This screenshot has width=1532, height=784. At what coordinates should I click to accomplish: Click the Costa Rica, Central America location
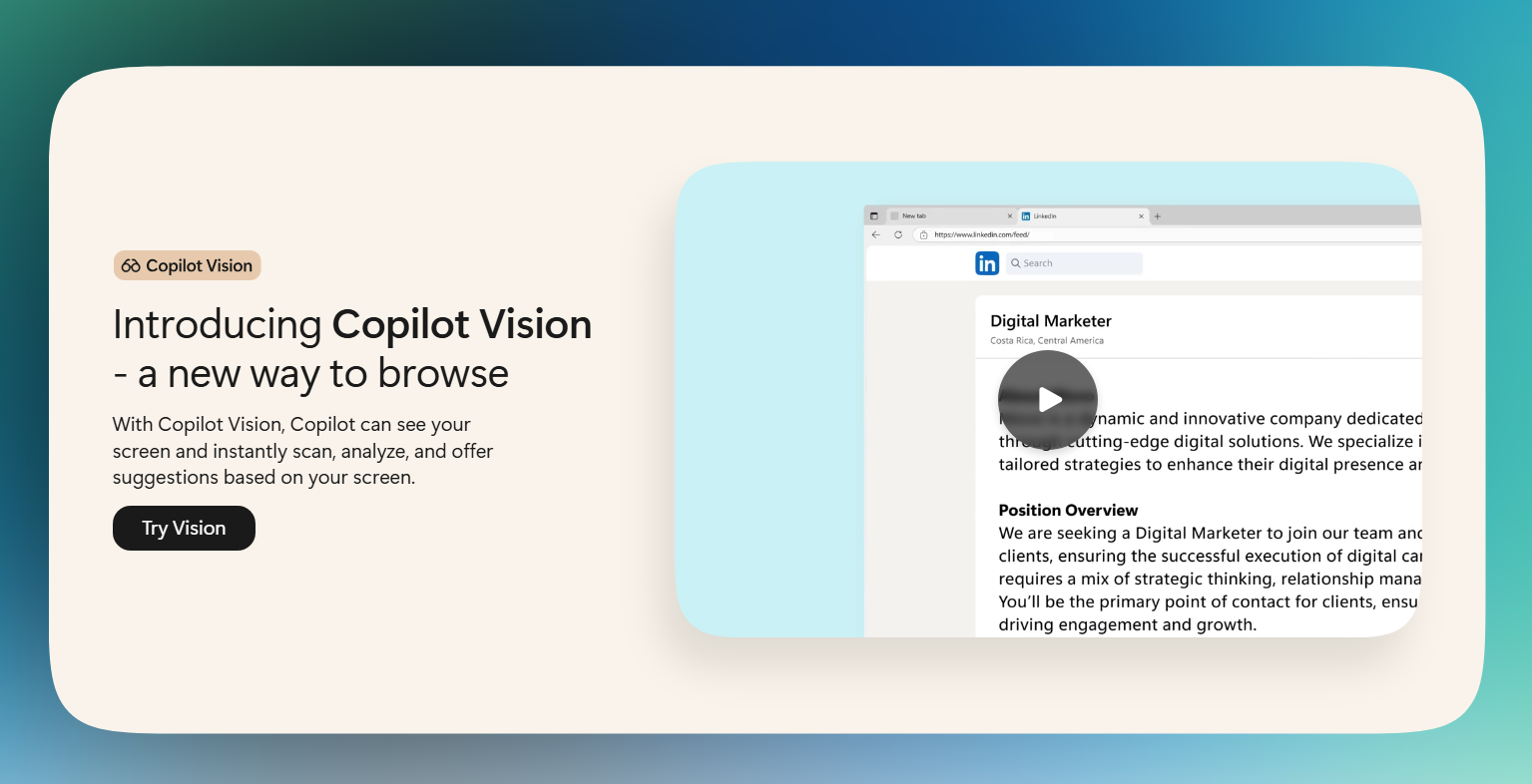coord(1046,341)
